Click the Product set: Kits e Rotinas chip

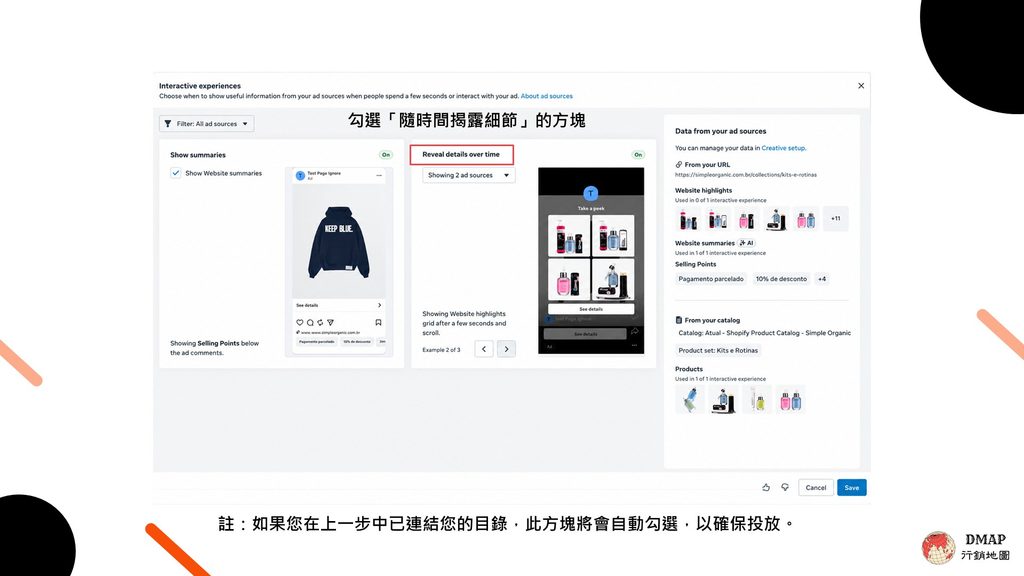click(x=718, y=350)
